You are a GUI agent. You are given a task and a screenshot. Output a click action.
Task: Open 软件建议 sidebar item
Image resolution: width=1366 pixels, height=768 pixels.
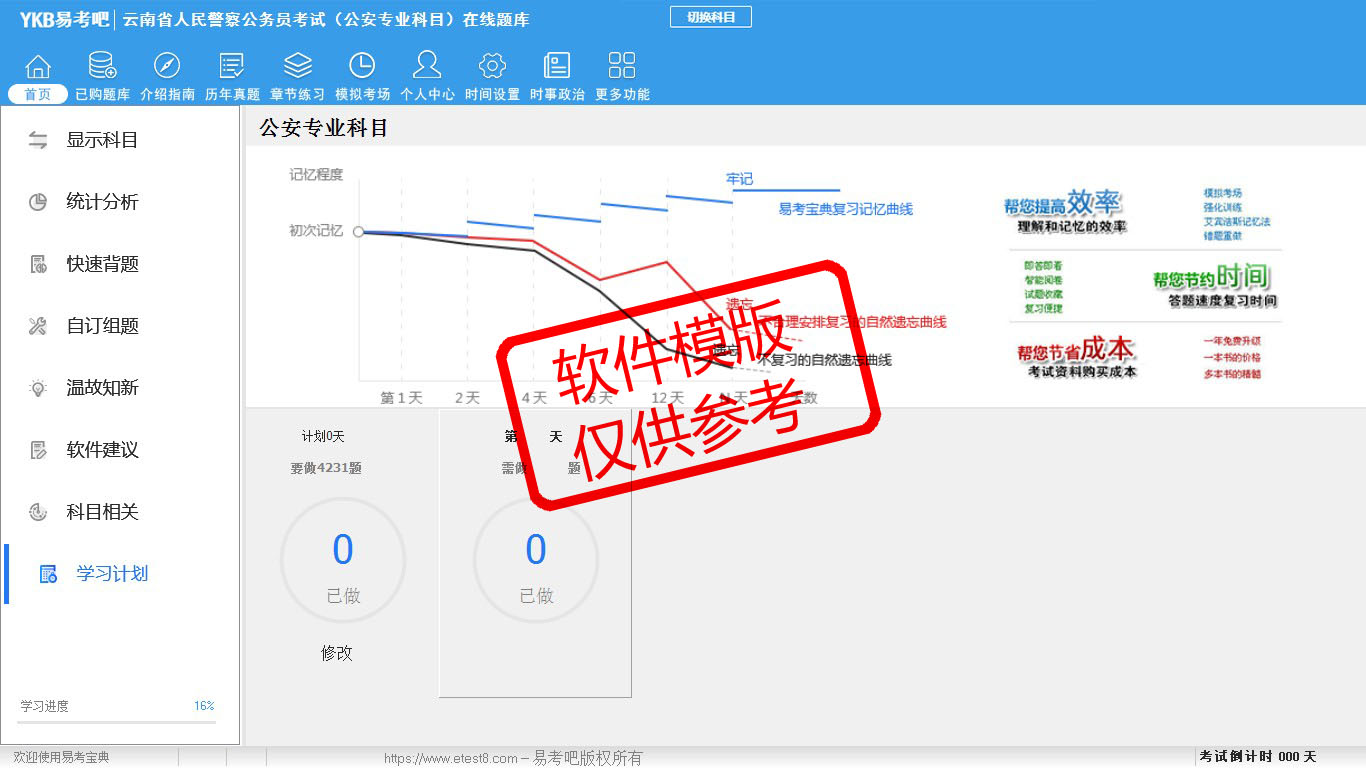coord(102,450)
